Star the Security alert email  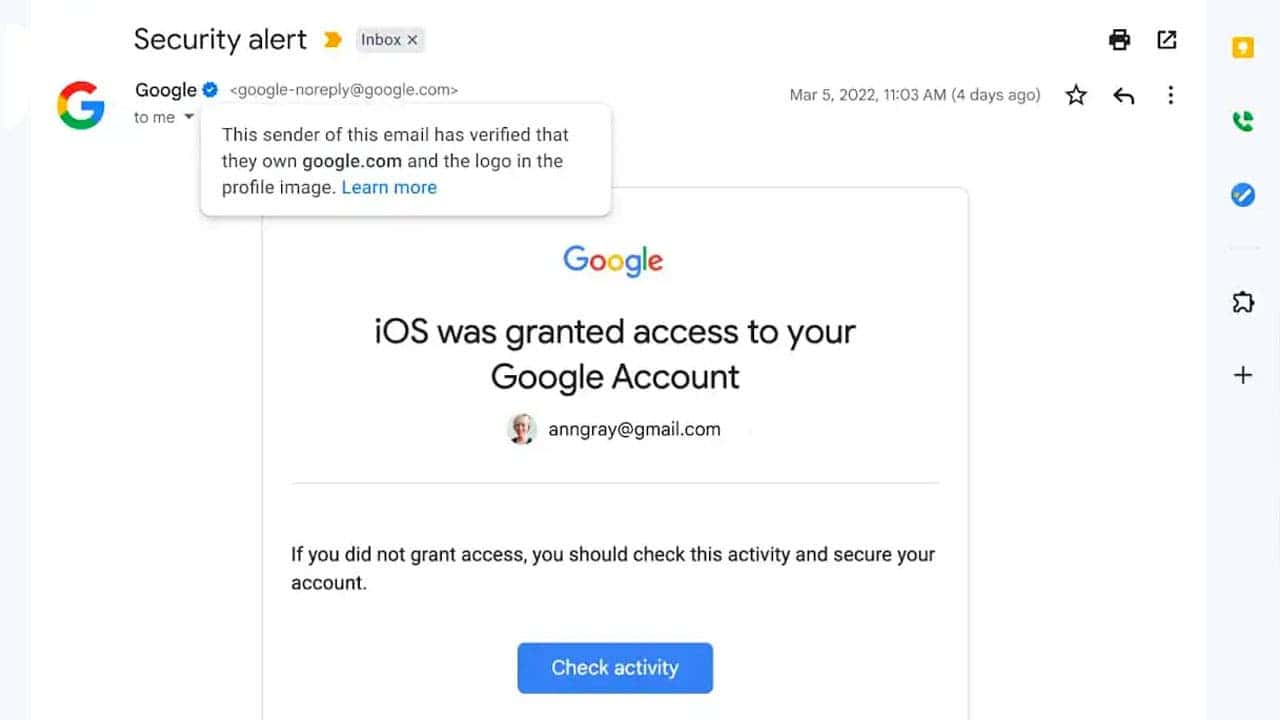click(x=1076, y=95)
